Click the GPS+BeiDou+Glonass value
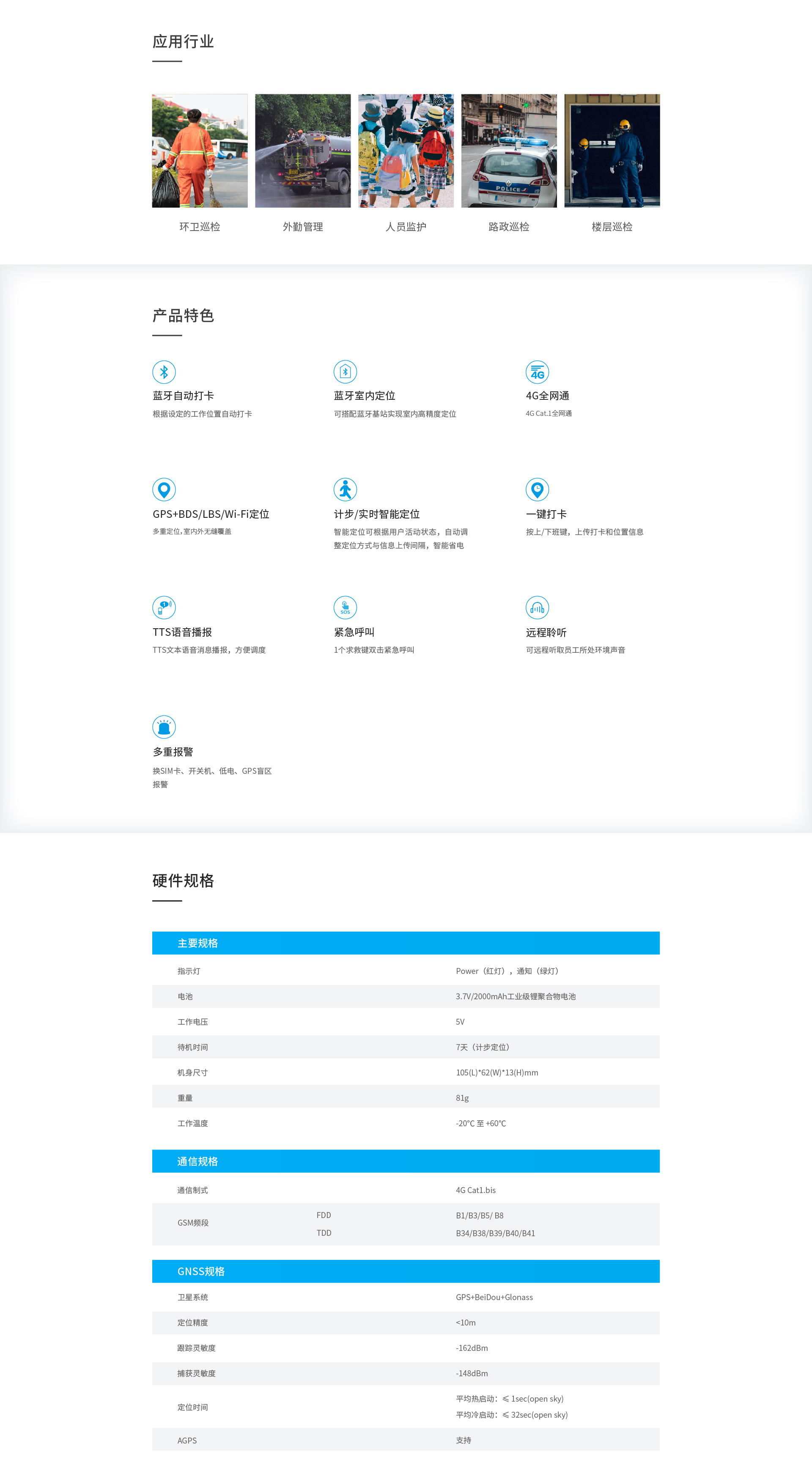Screen dimensions: 812x1482 pyautogui.click(x=494, y=1297)
